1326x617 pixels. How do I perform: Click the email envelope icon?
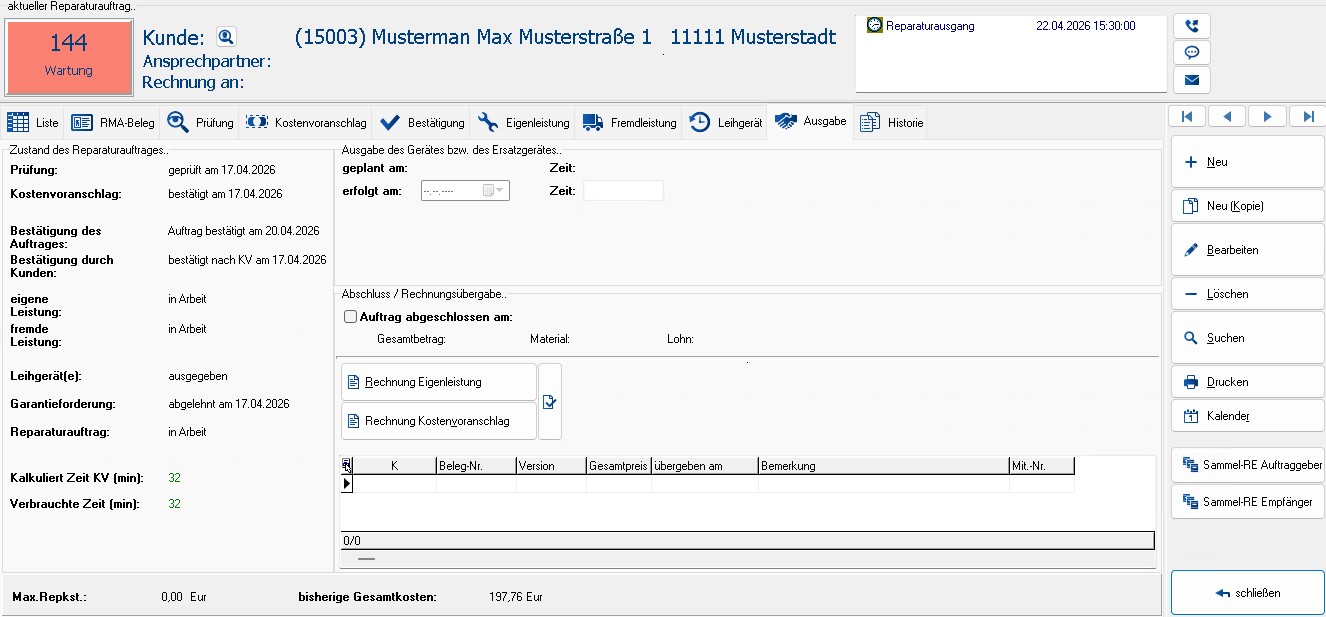tap(1191, 80)
